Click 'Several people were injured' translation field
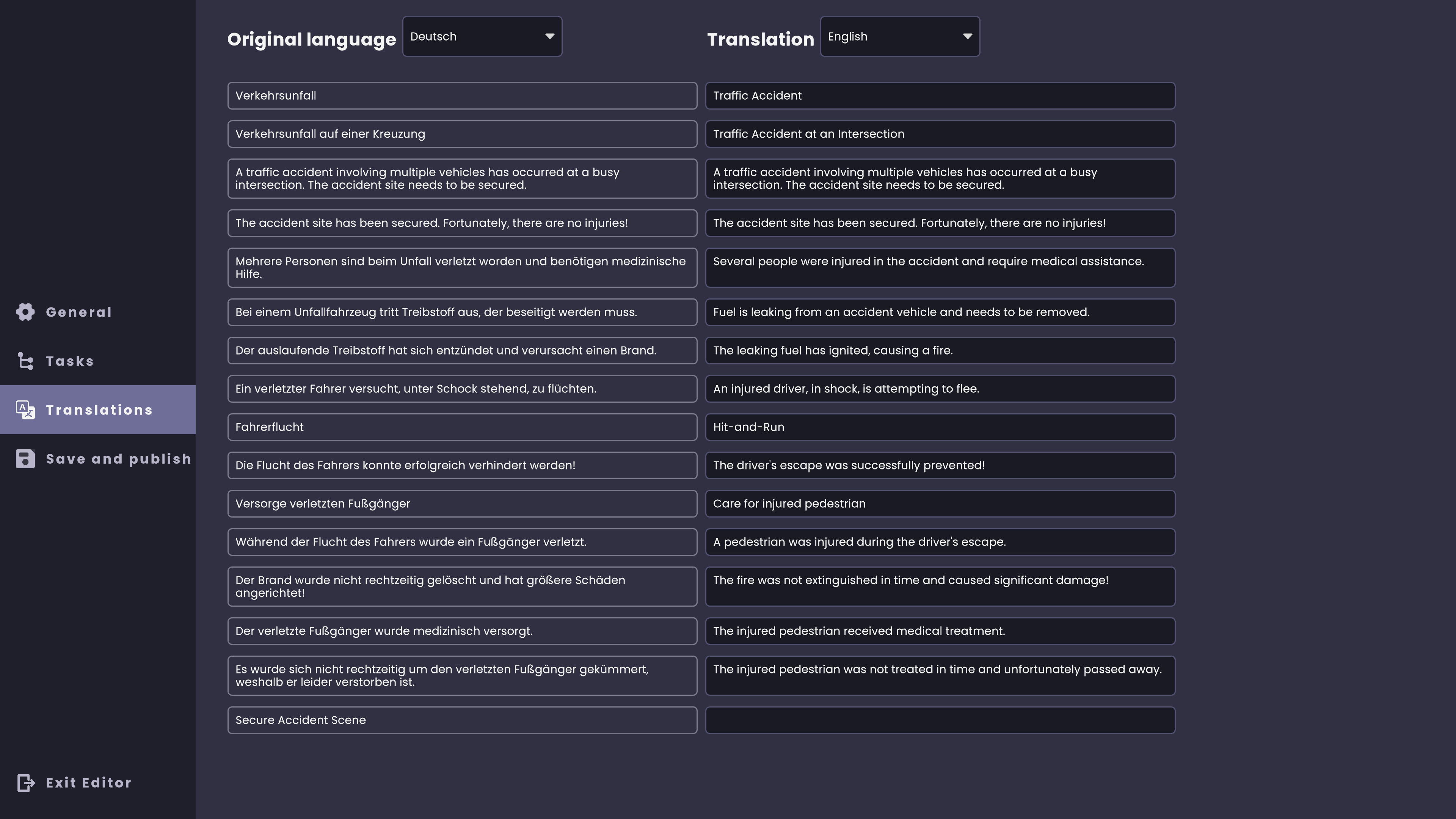The height and width of the screenshot is (819, 1456). pos(940,267)
